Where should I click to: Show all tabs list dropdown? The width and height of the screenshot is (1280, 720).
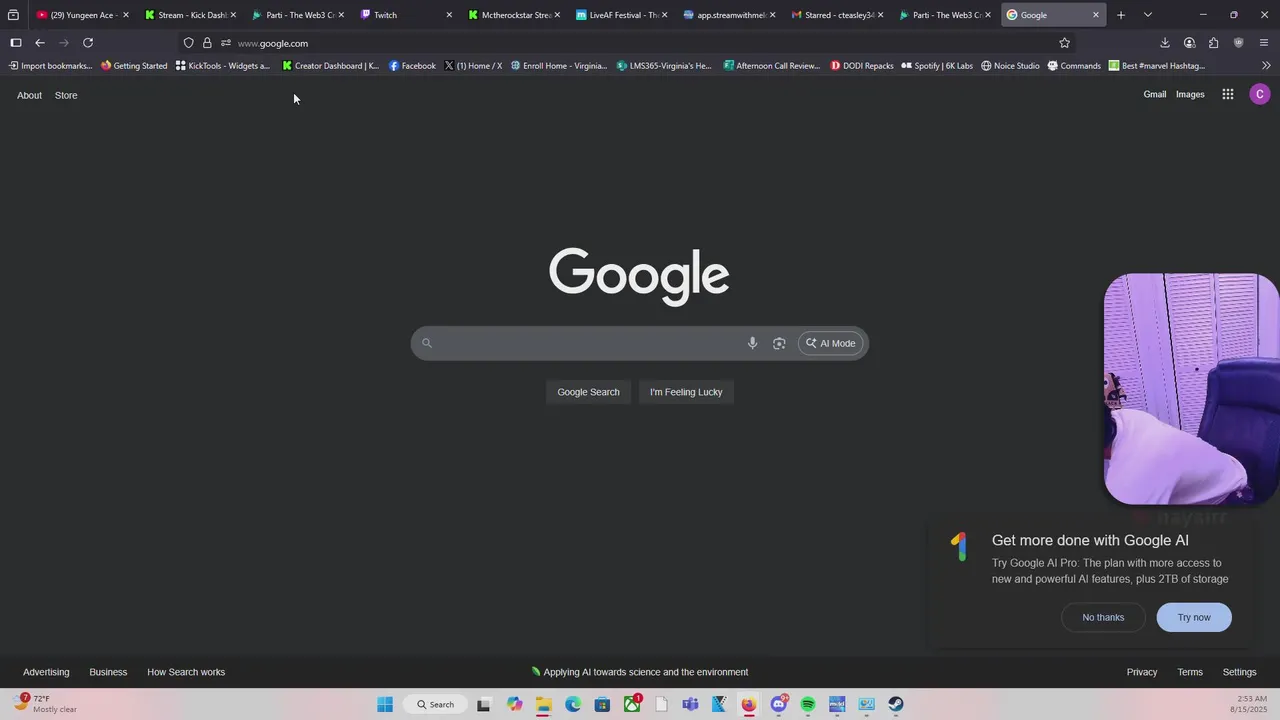pos(1148,15)
